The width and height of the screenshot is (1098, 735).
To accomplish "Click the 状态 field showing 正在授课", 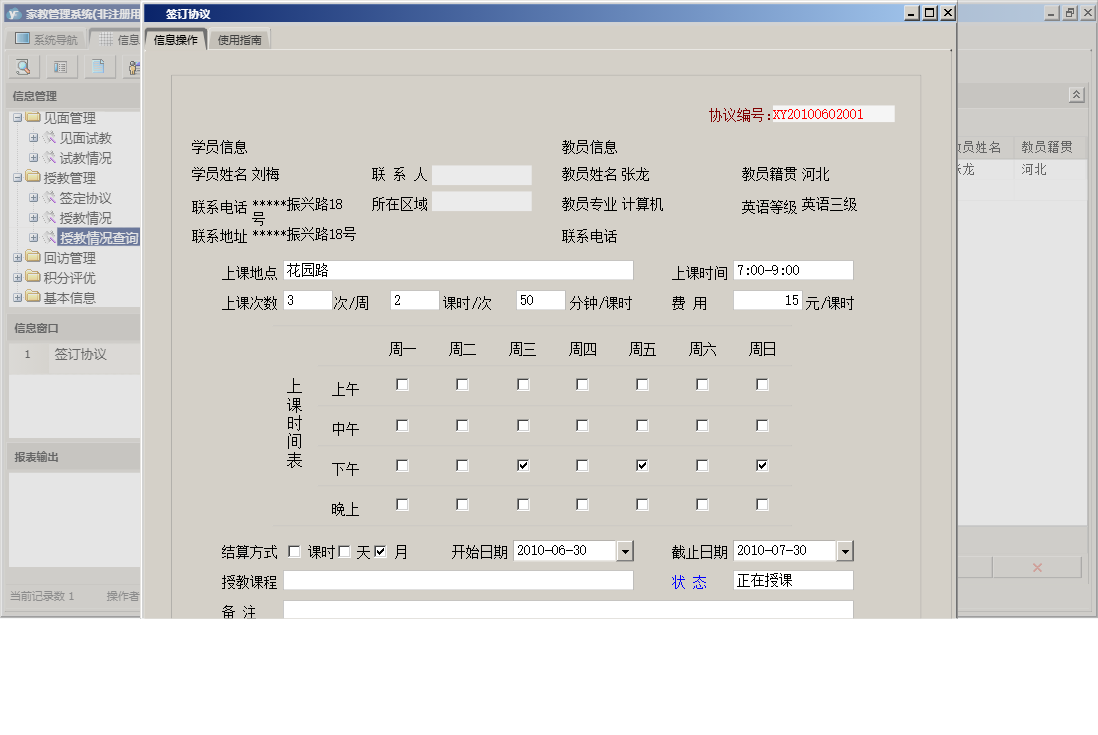I will (x=793, y=580).
